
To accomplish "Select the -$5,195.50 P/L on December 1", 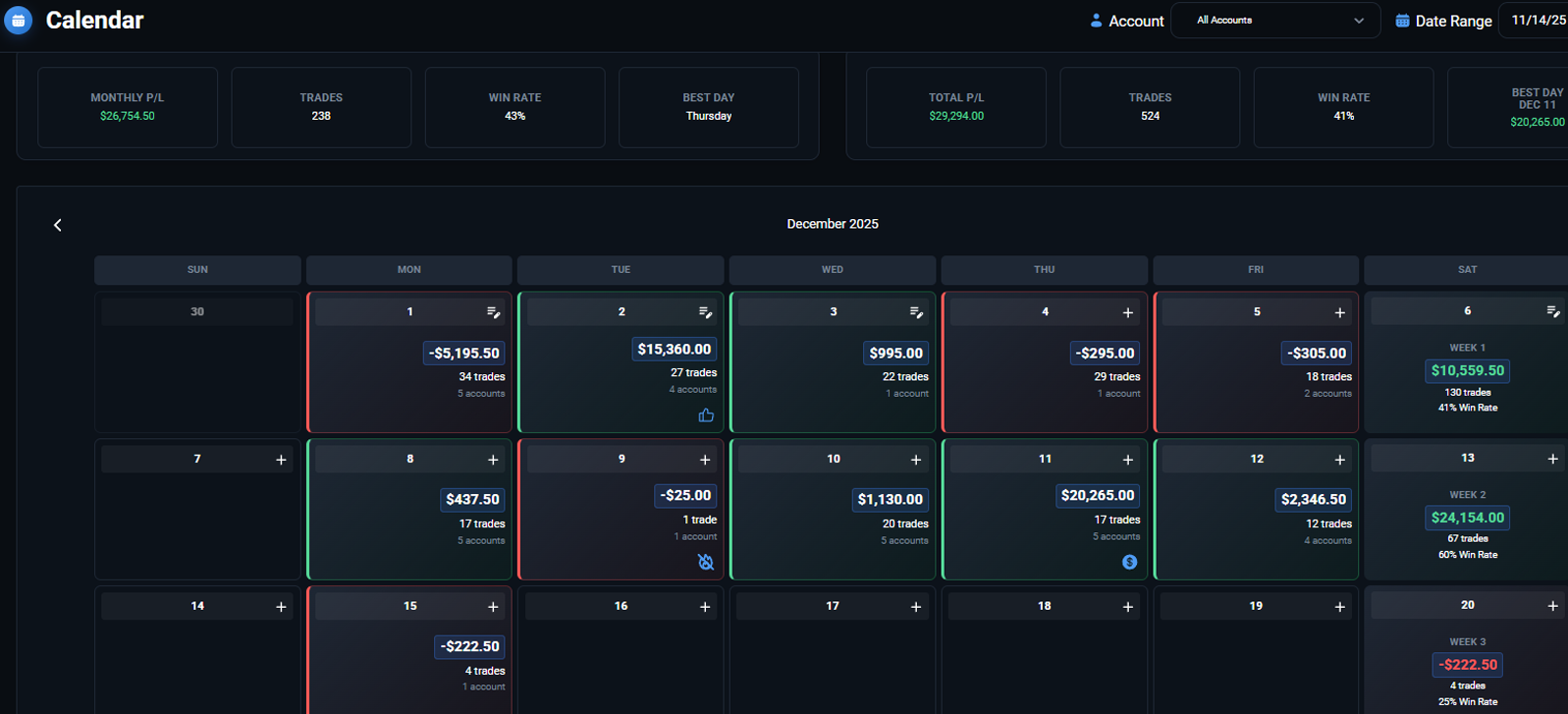I will coord(464,353).
